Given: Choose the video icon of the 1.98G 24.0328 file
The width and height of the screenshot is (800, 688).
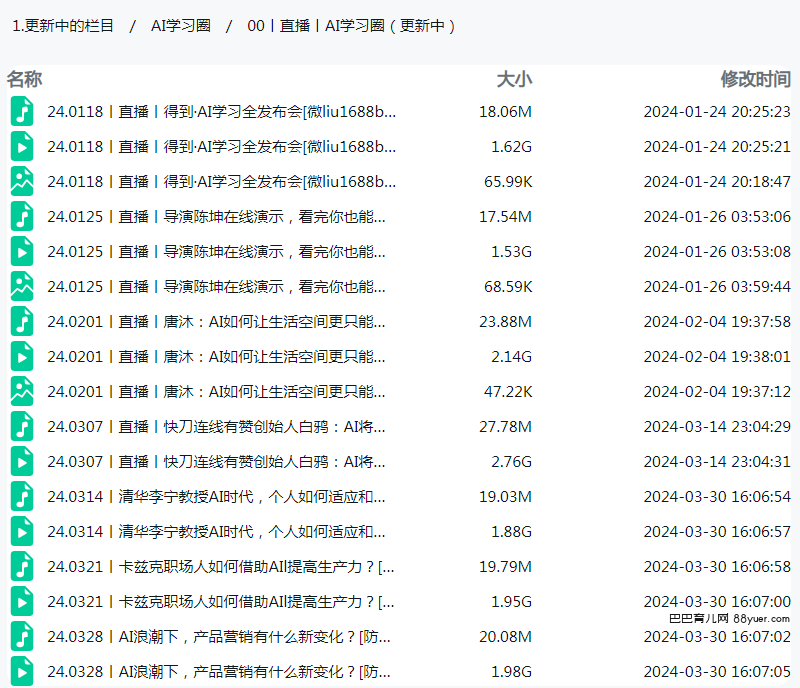Looking at the screenshot, I should [x=22, y=672].
